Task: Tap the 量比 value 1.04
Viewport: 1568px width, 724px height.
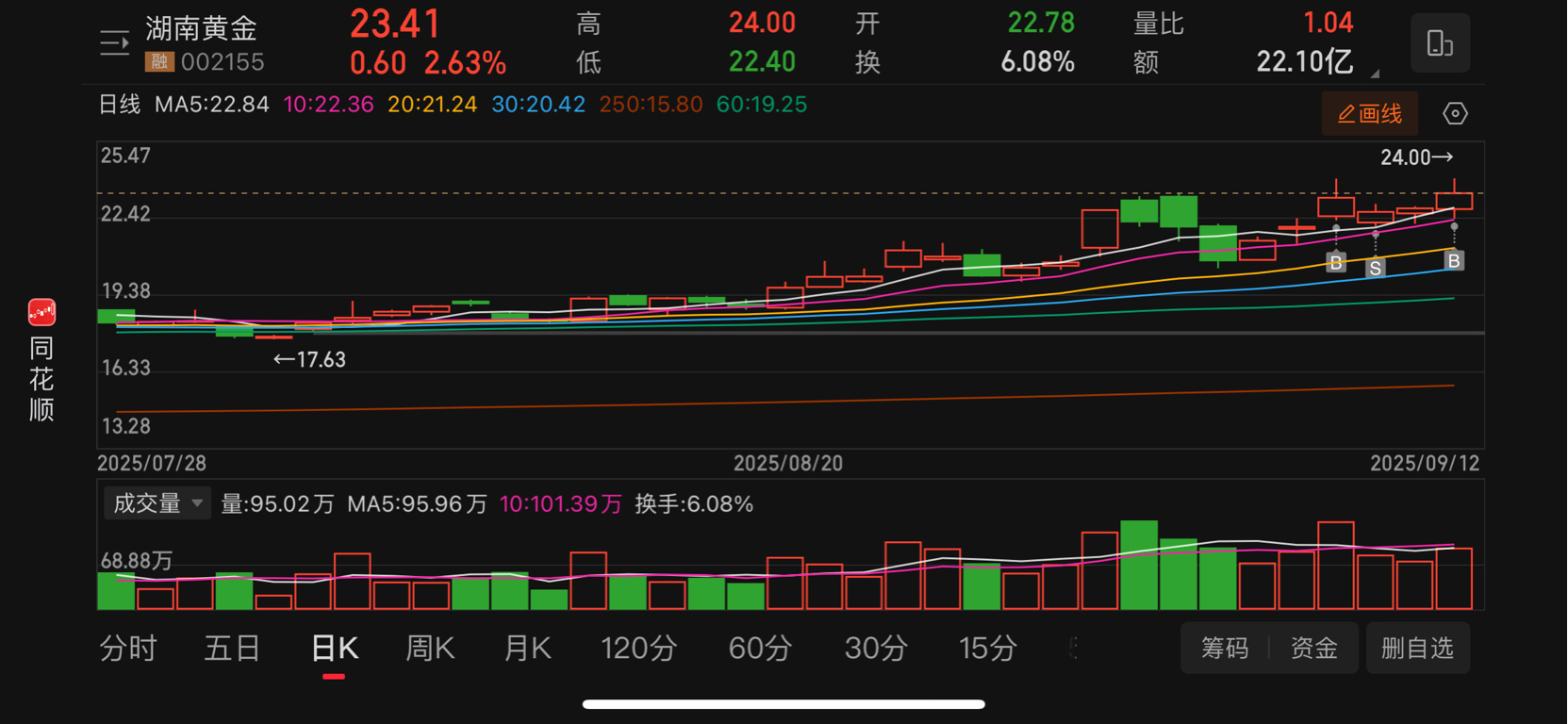Action: [x=1328, y=23]
